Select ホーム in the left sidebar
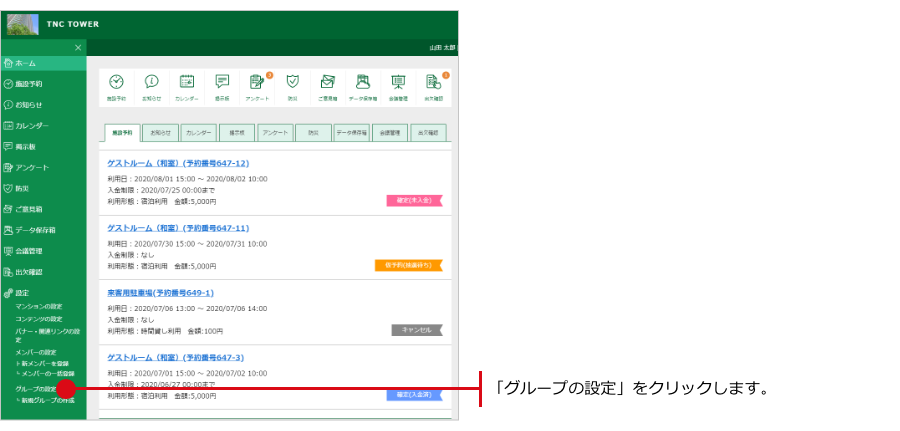900x431 pixels. 25,63
